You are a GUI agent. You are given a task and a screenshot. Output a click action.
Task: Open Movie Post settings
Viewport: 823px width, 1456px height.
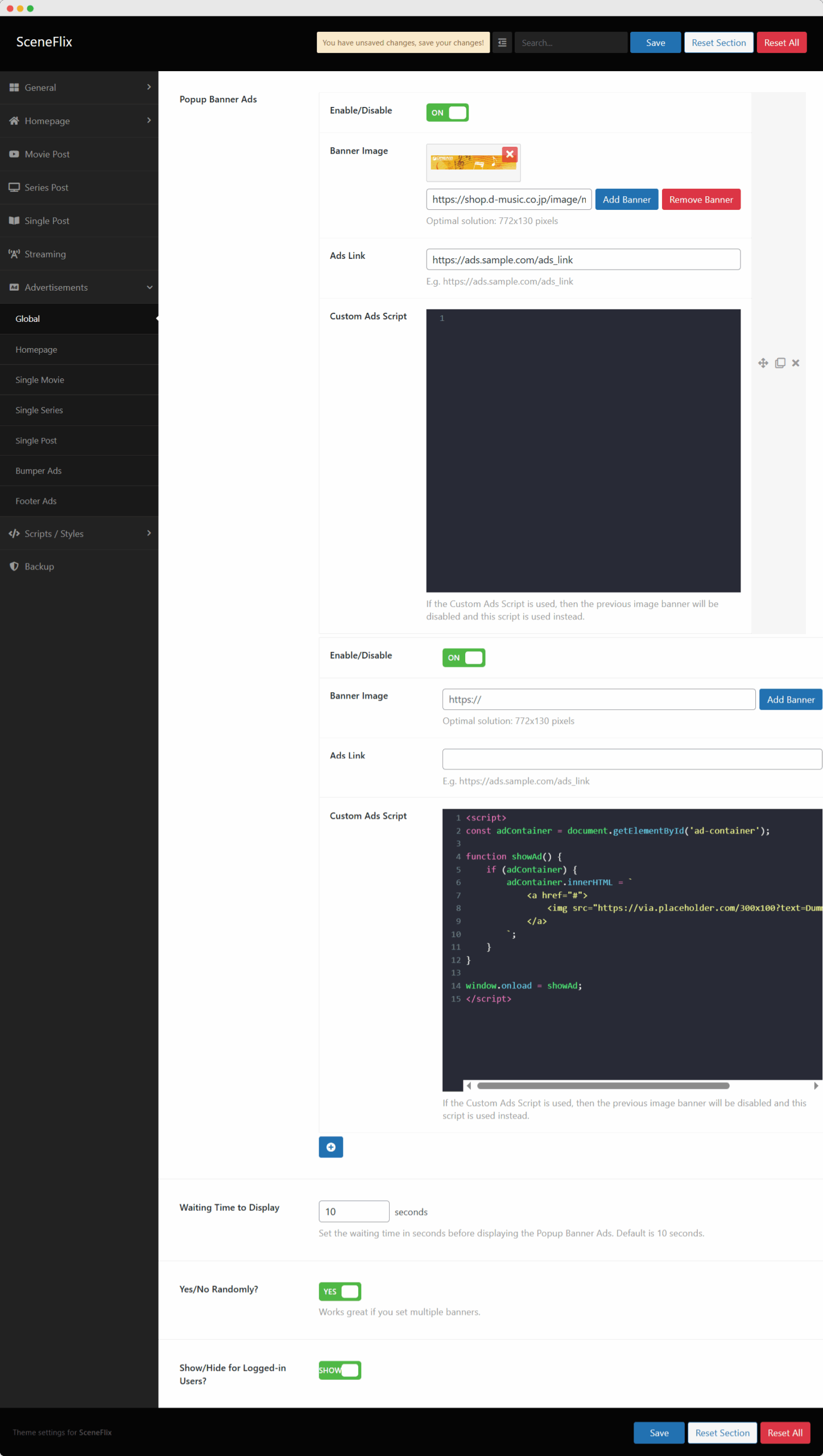79,154
